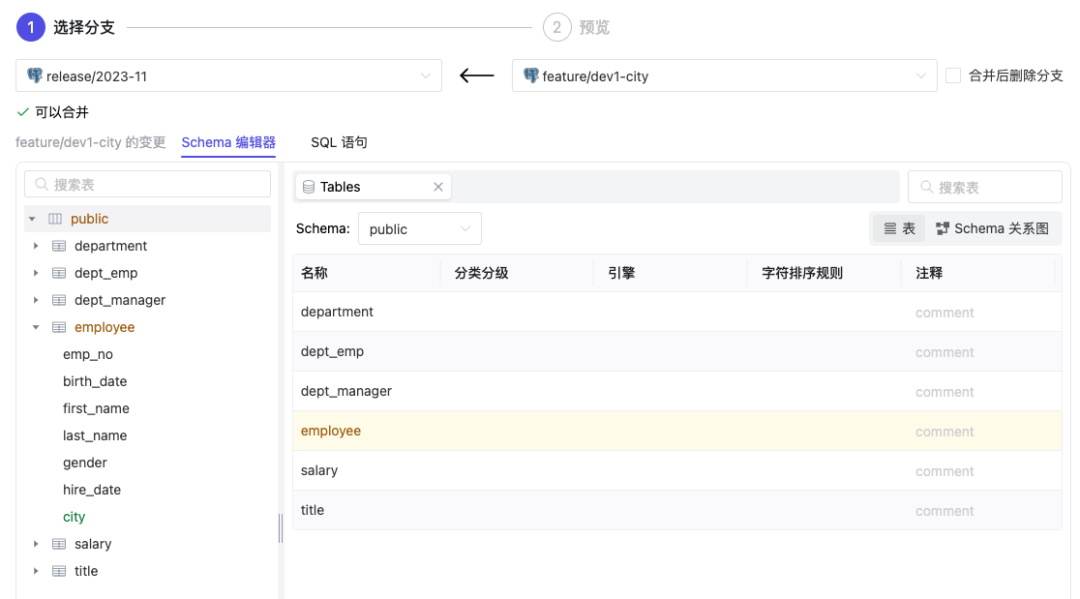Open feature/dev1-city 的变更 tab
Viewport: 1080px width, 599px height.
(x=90, y=143)
